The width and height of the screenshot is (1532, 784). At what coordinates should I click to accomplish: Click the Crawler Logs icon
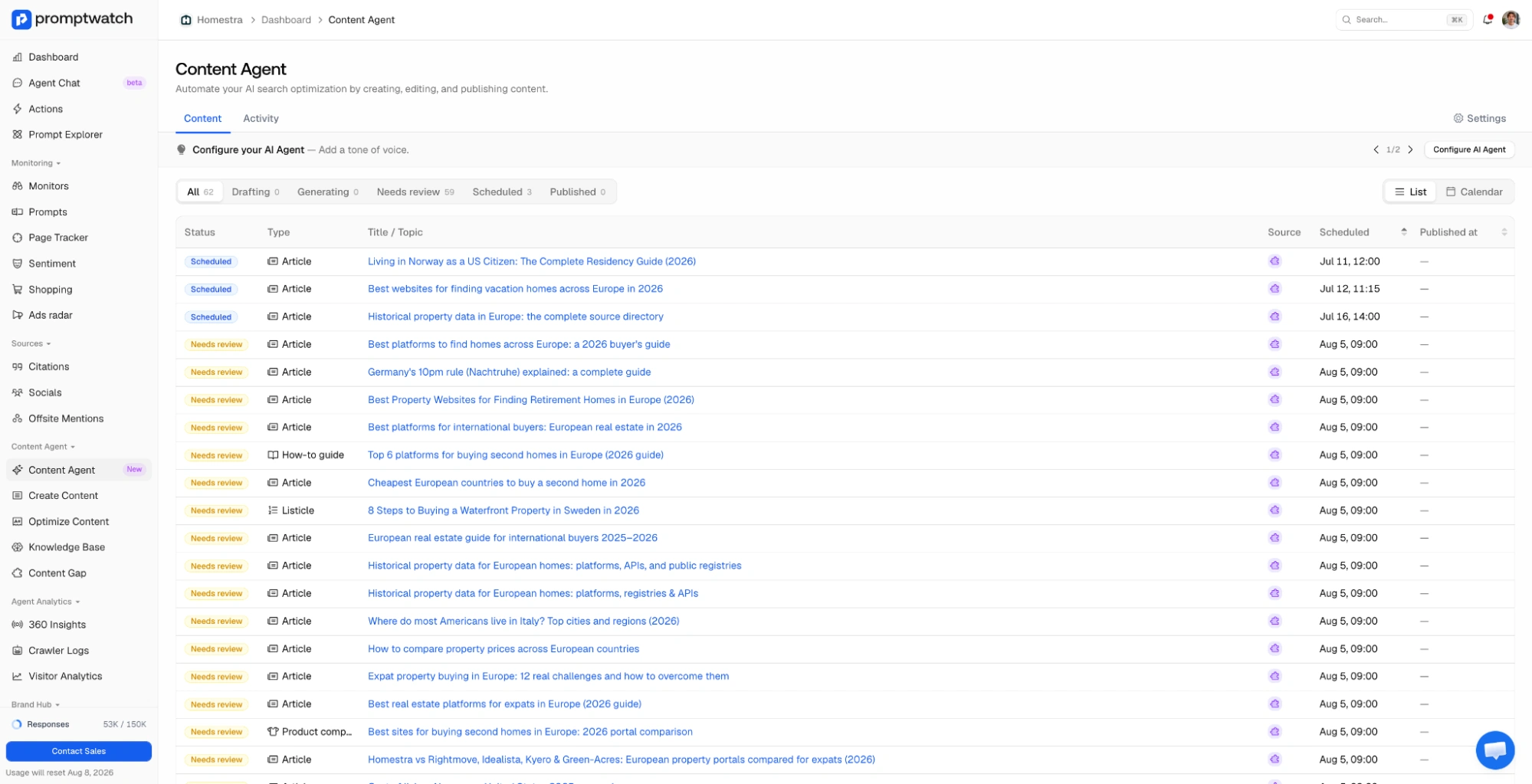click(x=18, y=651)
